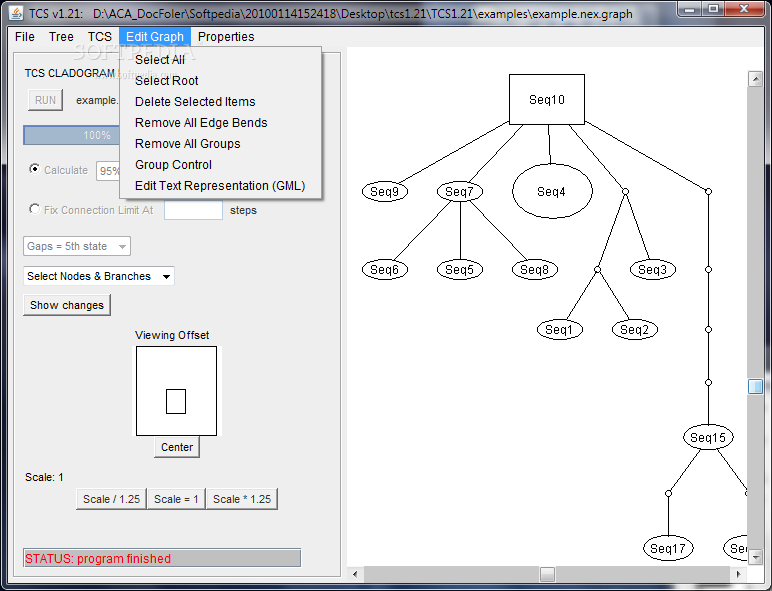Select the large Seq4 node
Image resolution: width=772 pixels, height=591 pixels.
(552, 191)
